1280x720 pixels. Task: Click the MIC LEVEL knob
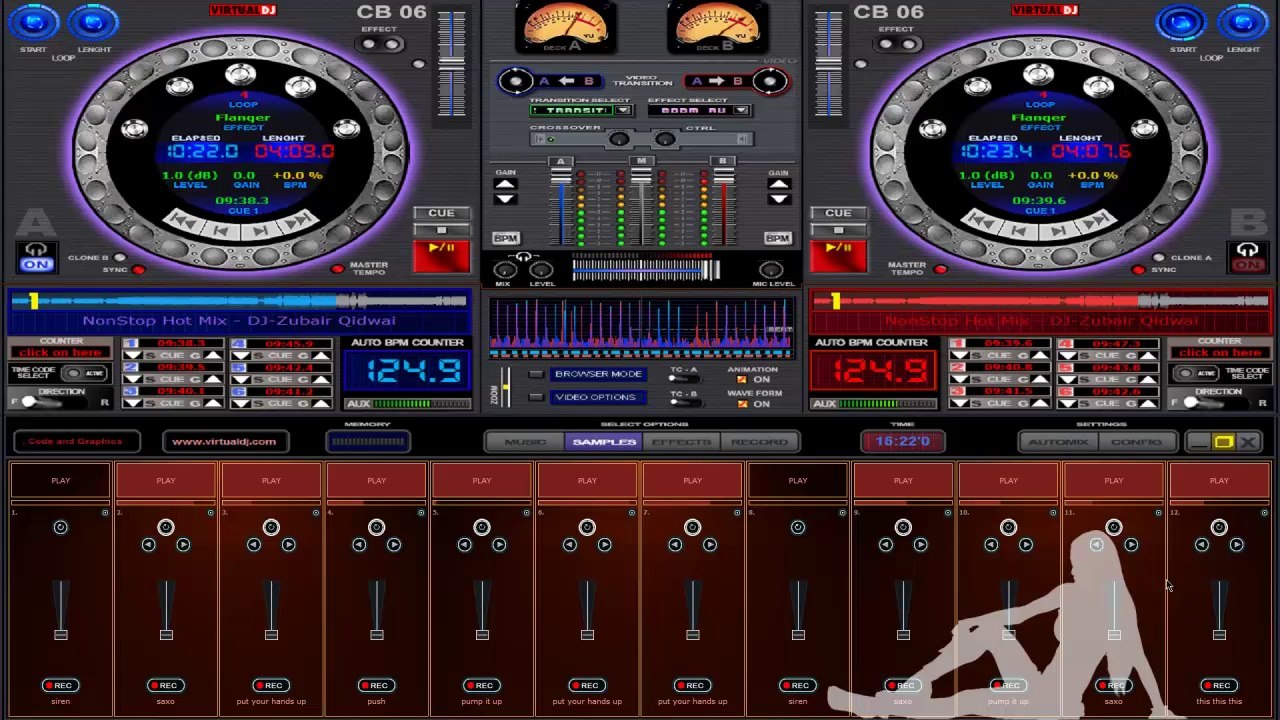[770, 270]
